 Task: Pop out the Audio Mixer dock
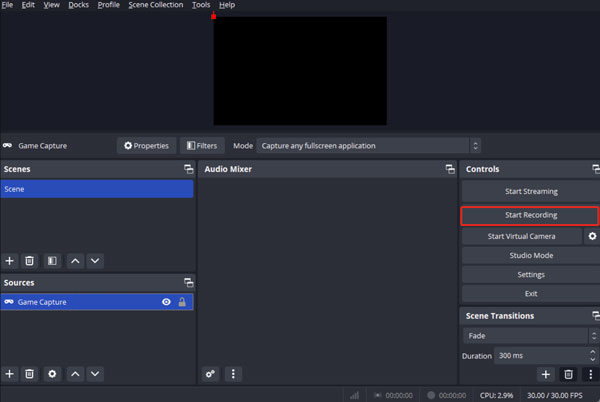450,169
